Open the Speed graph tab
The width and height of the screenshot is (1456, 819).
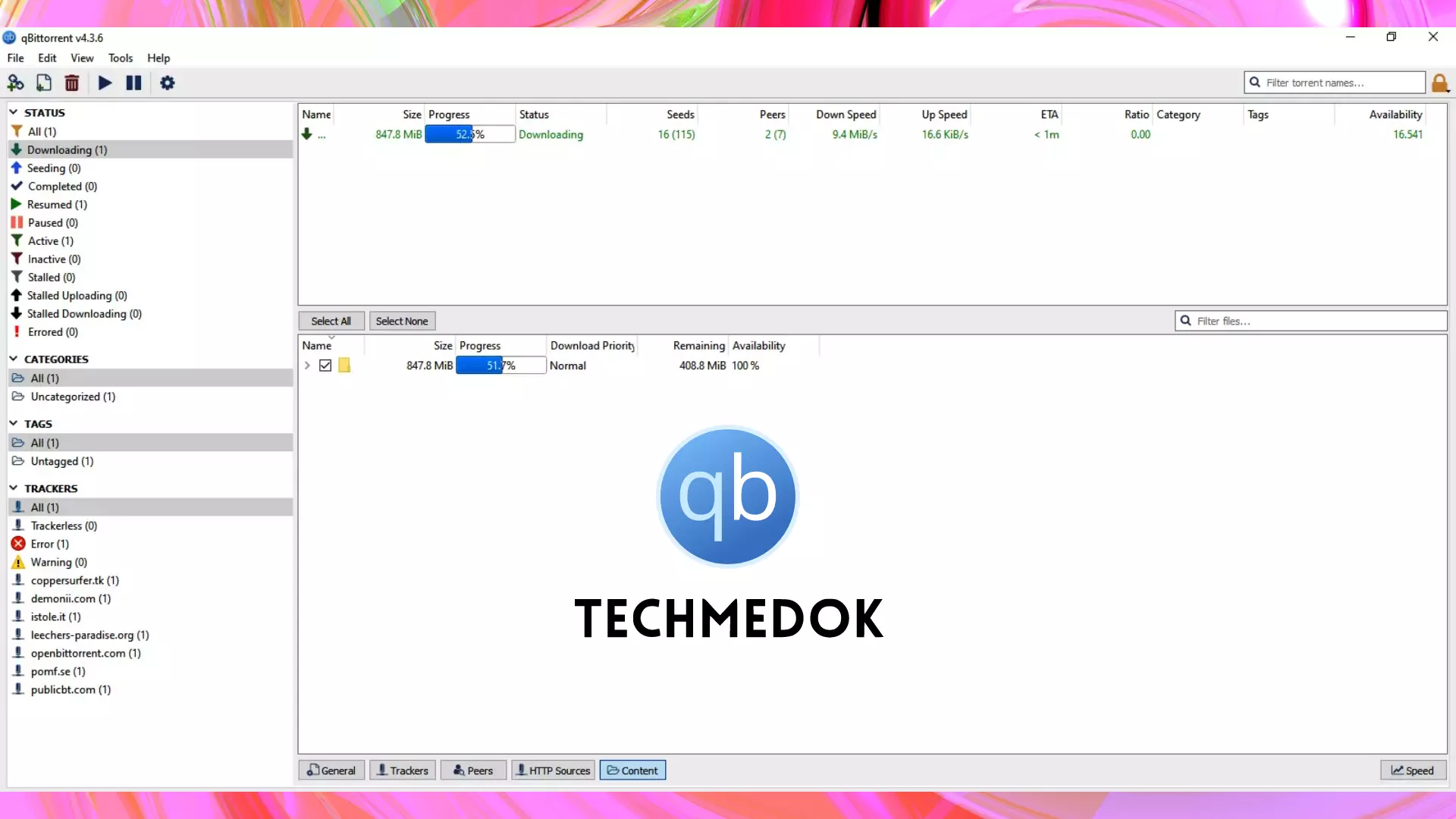pyautogui.click(x=1413, y=770)
